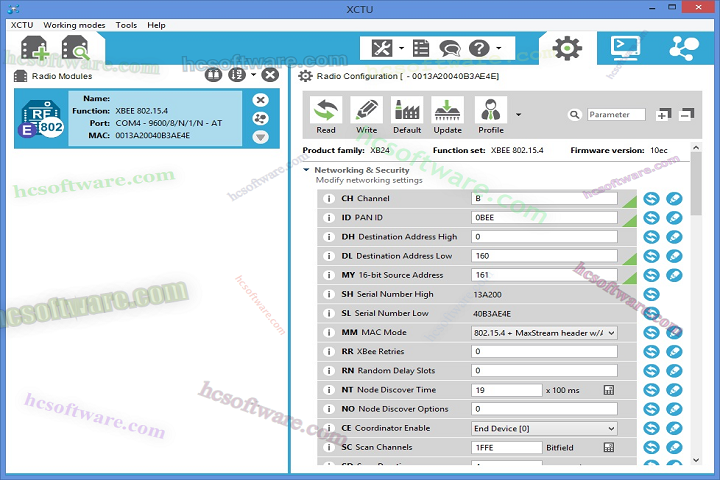
Task: Switch to Consoles working mode
Action: pos(625,48)
